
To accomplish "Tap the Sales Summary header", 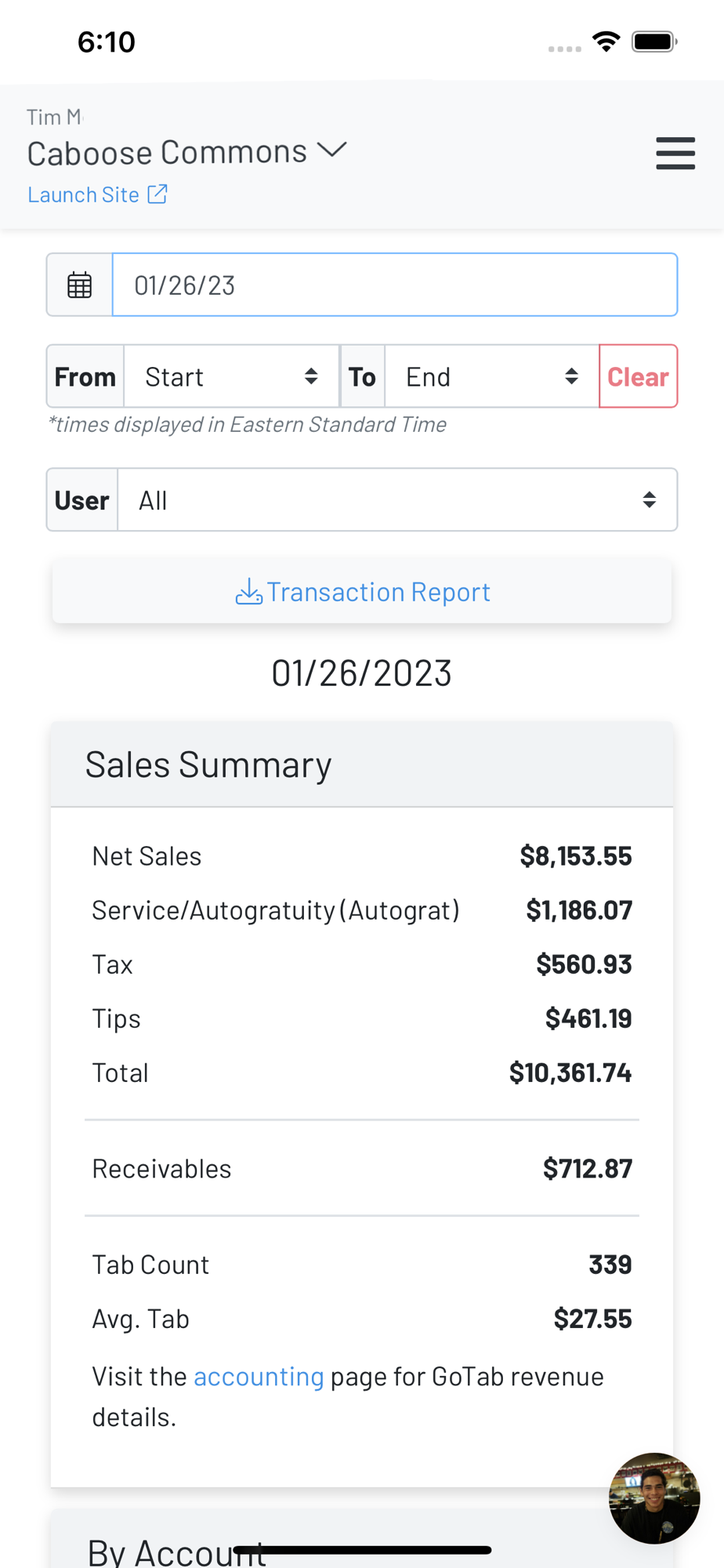I will pos(208,765).
